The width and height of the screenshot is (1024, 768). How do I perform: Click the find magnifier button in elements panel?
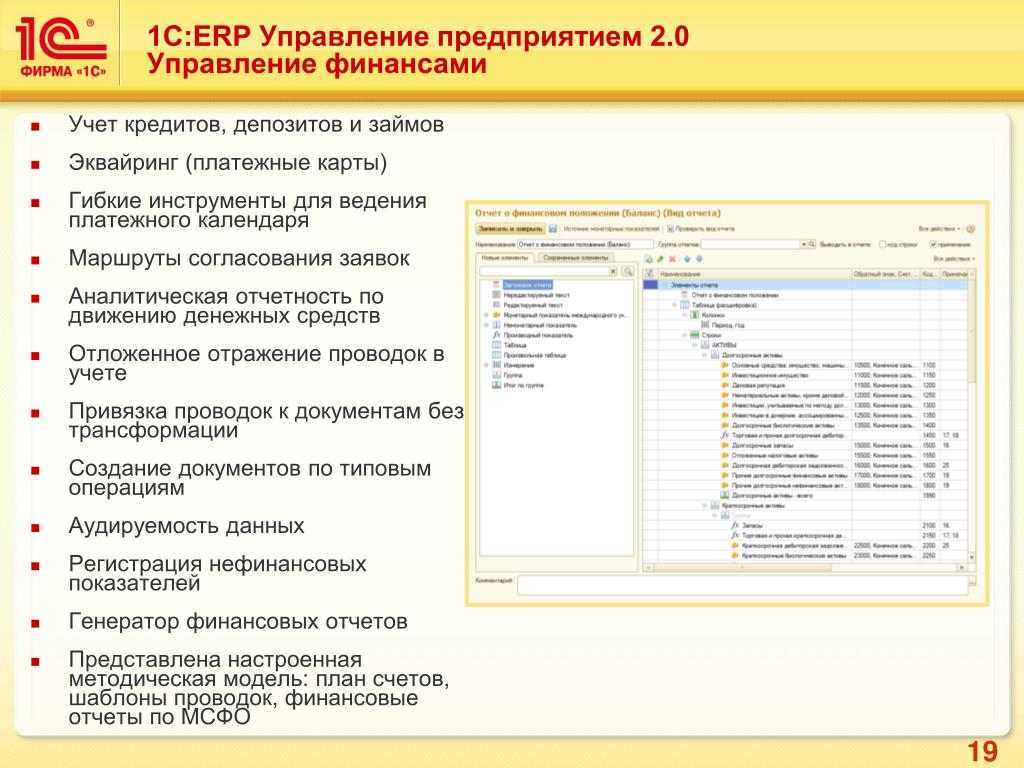click(628, 271)
